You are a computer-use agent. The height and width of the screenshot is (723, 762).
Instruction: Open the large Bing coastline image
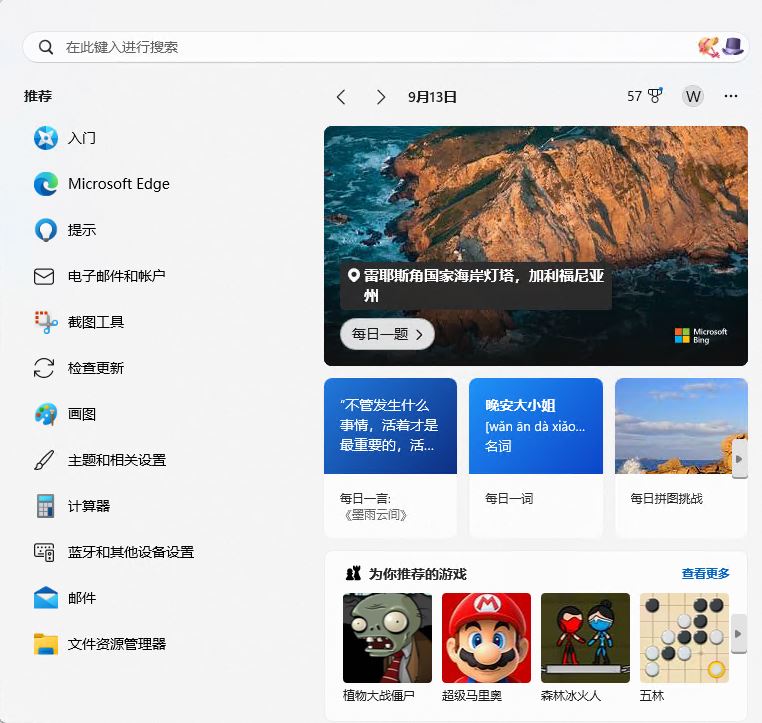pos(536,246)
